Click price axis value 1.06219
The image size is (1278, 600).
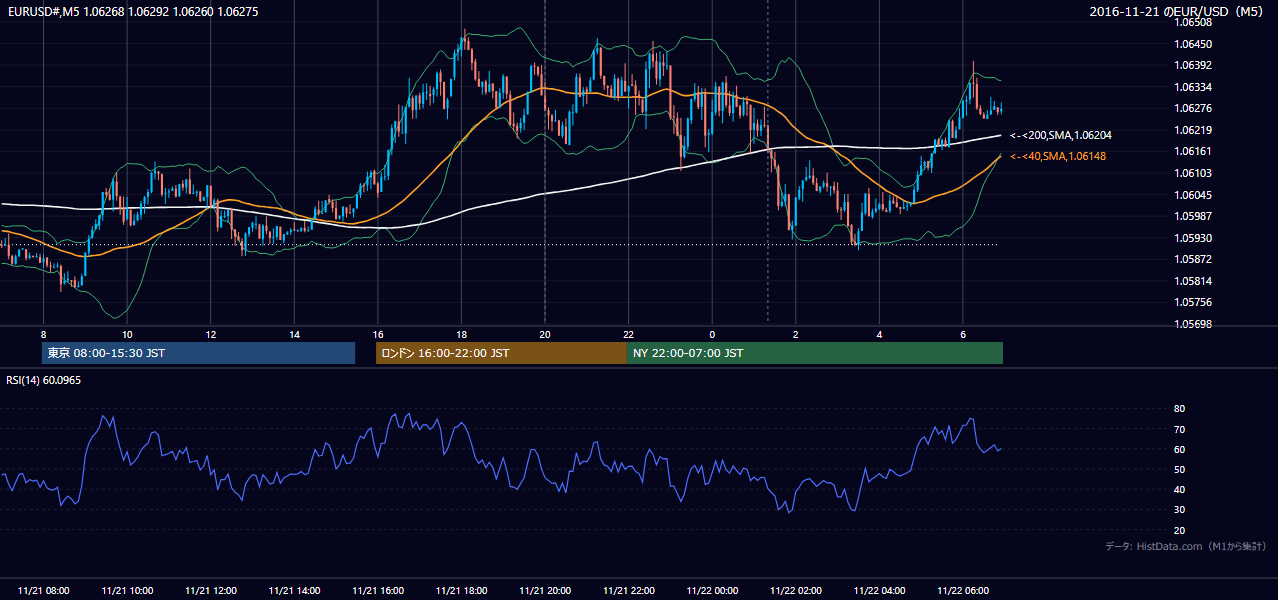tap(1192, 130)
